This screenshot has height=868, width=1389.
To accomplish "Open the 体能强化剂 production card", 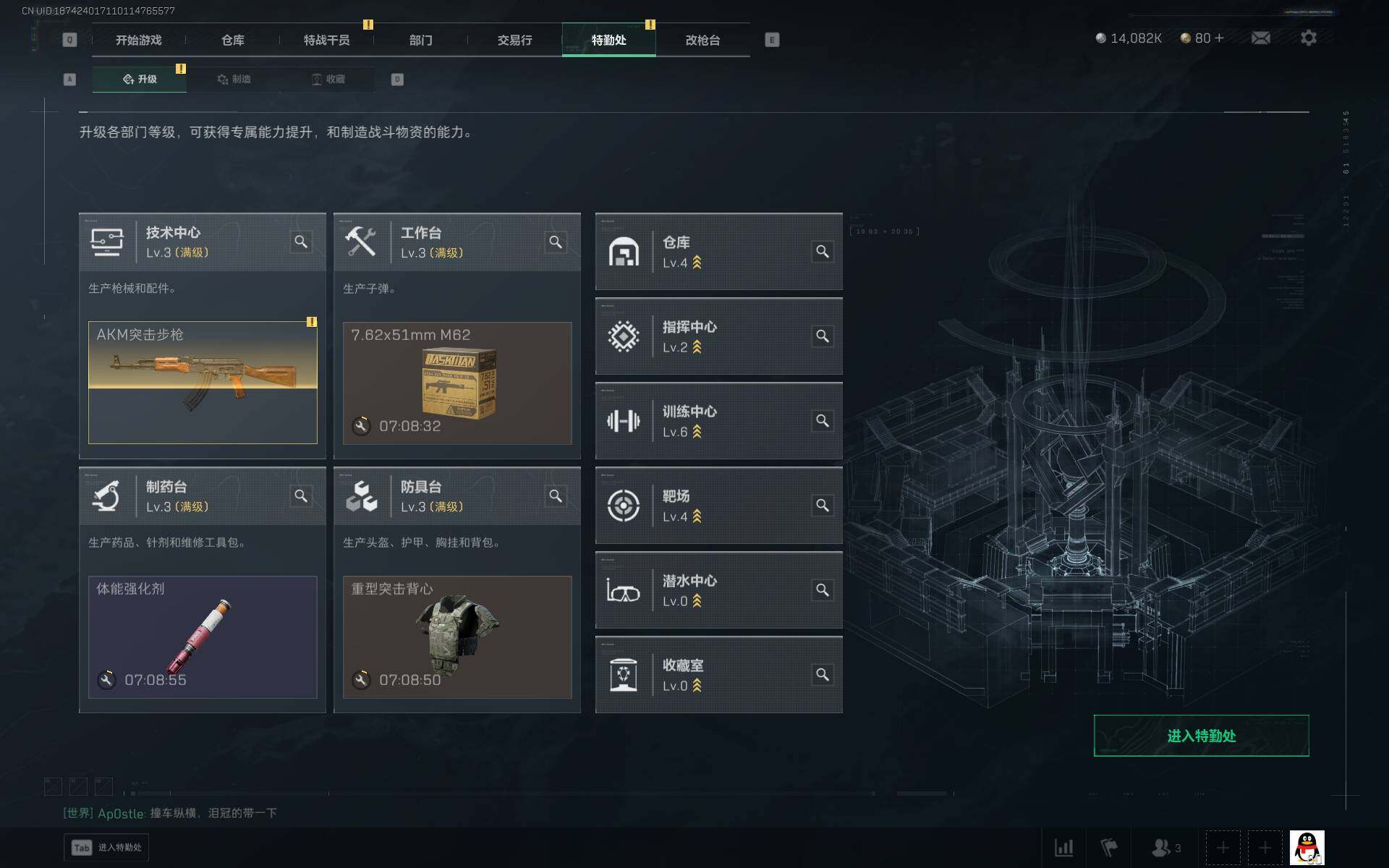I will coord(203,637).
